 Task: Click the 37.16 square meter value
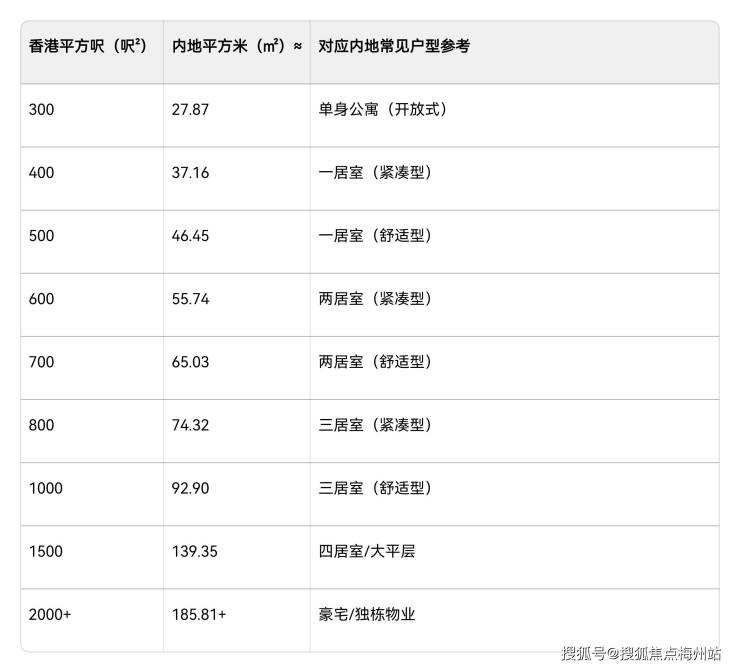coord(190,172)
